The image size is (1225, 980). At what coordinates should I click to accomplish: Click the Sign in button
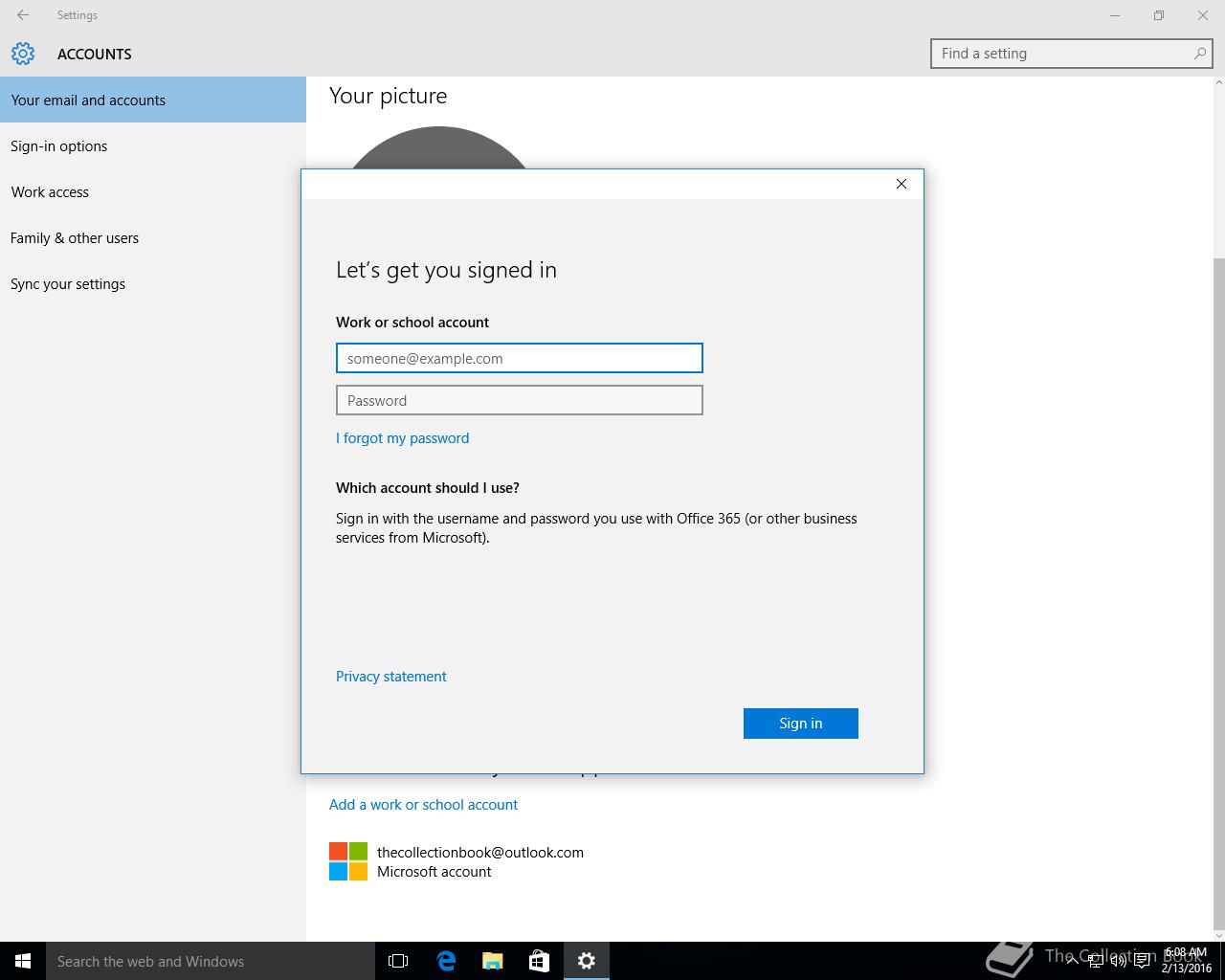(x=801, y=724)
